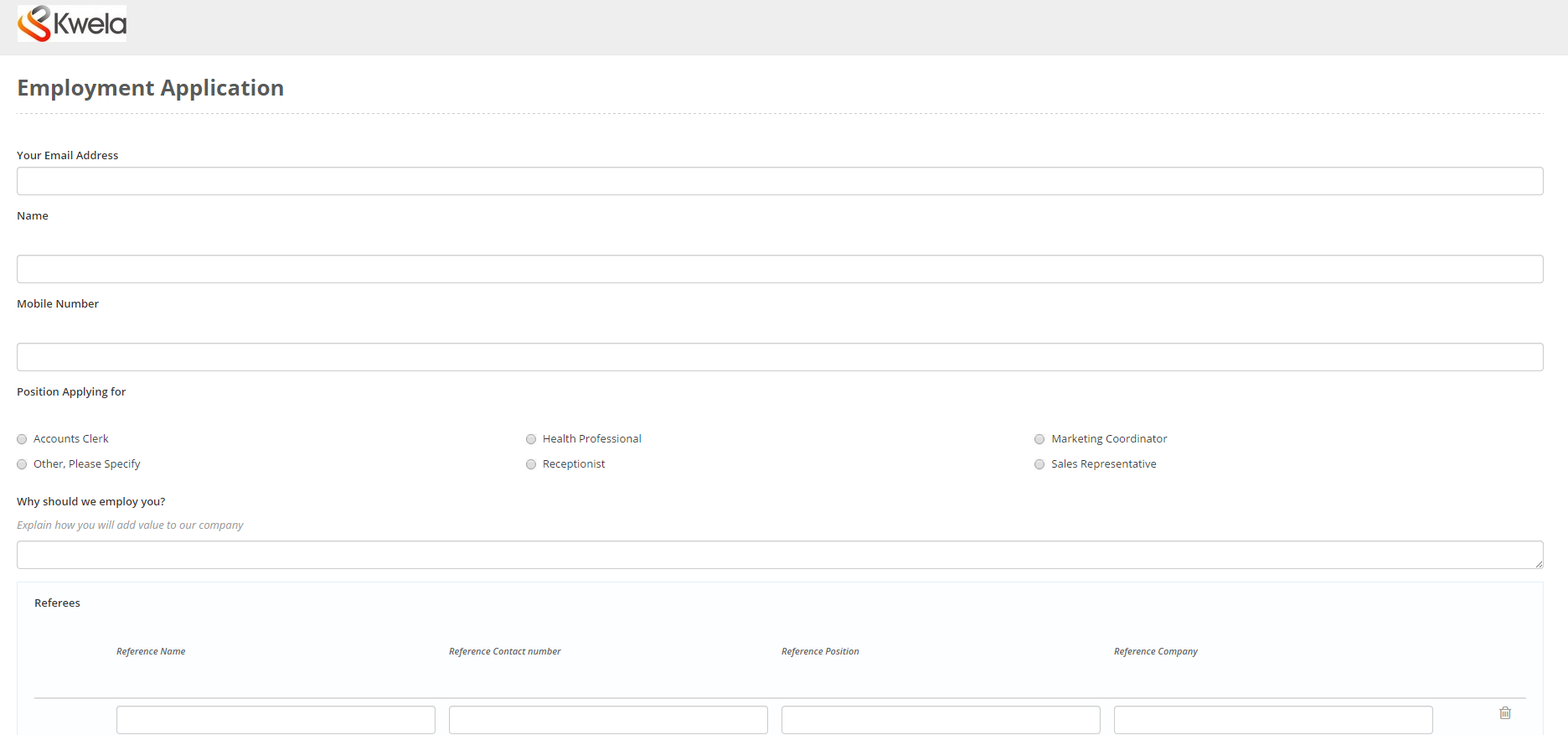Click the Accounts Clerk label text
Viewport: 1568px width, 735px height.
(x=71, y=439)
